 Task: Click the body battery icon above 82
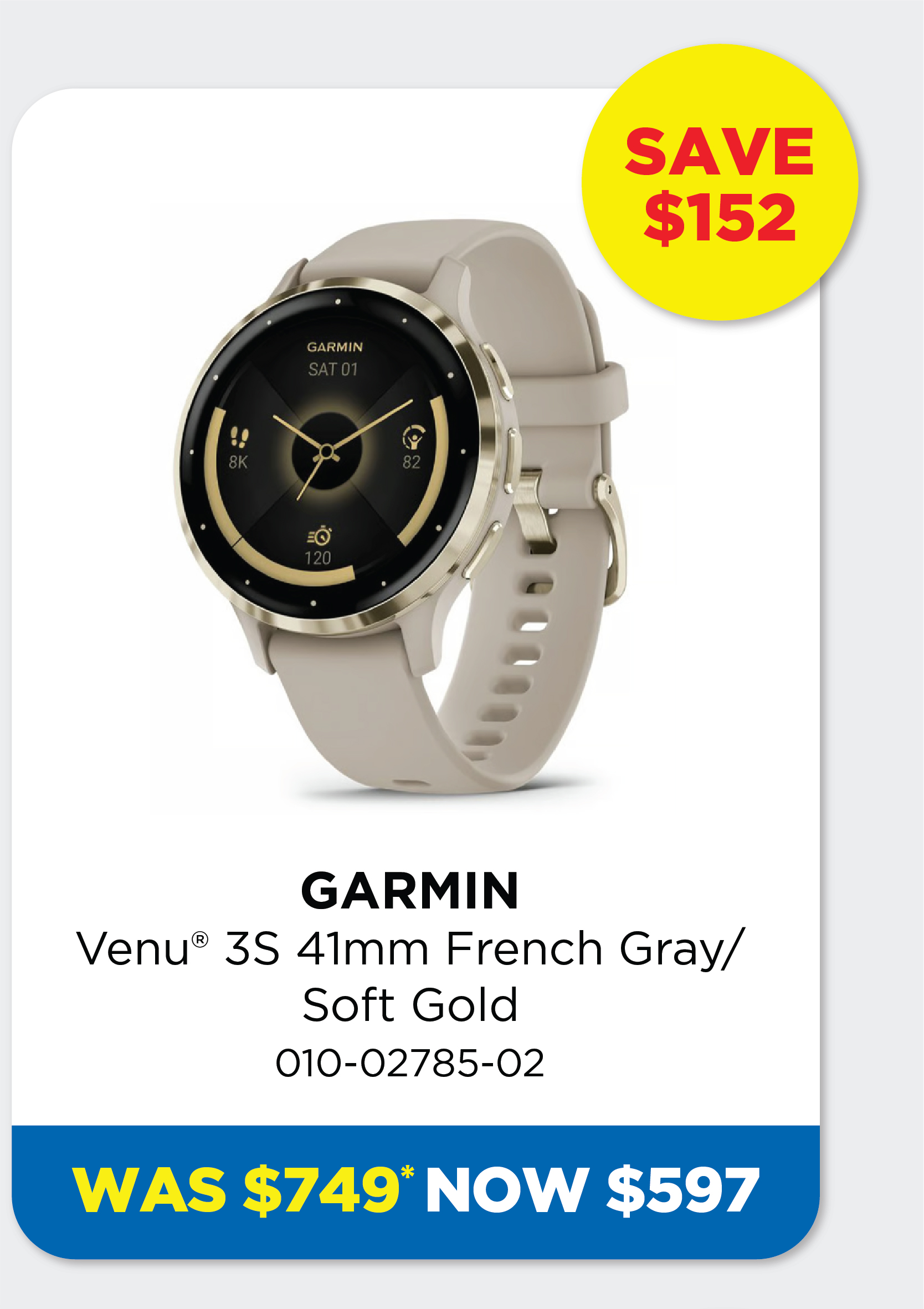[x=413, y=437]
